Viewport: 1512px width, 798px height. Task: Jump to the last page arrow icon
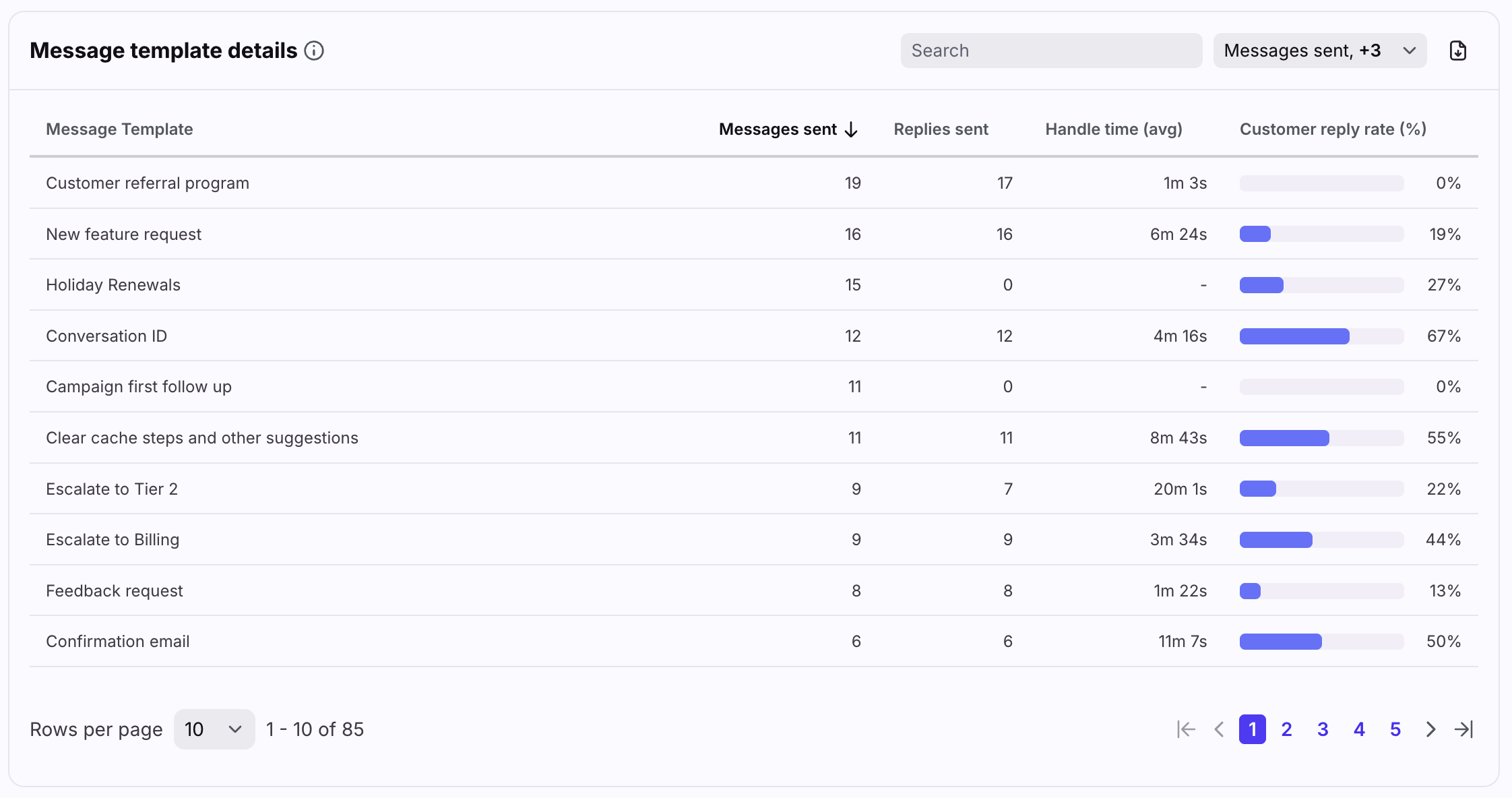click(x=1463, y=729)
